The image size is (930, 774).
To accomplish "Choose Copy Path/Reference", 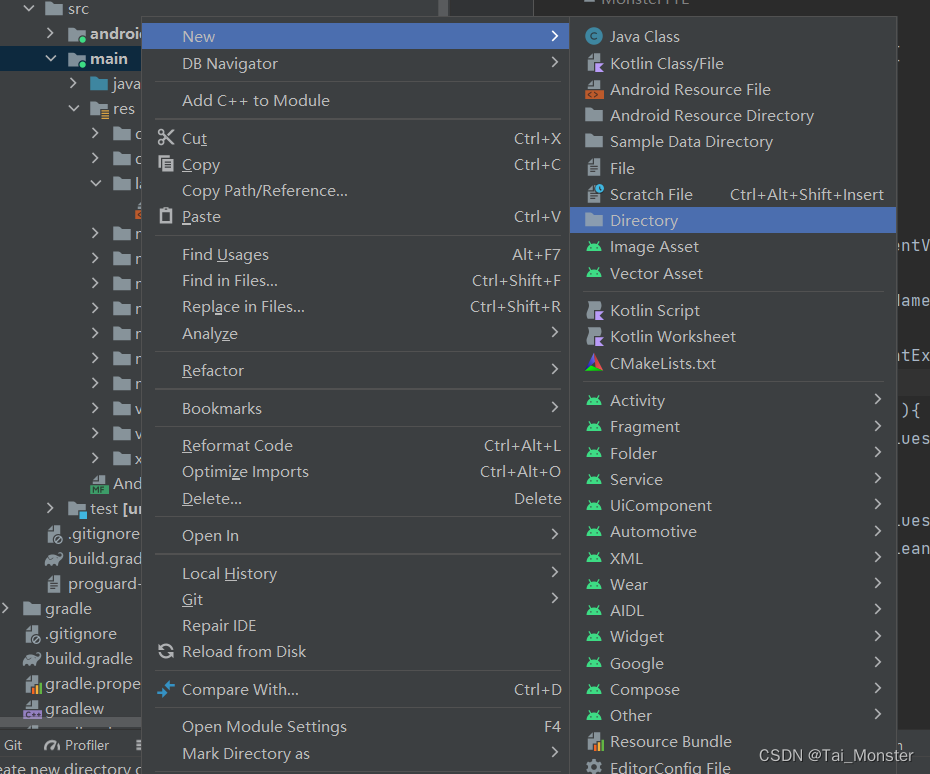I will click(x=355, y=190).
